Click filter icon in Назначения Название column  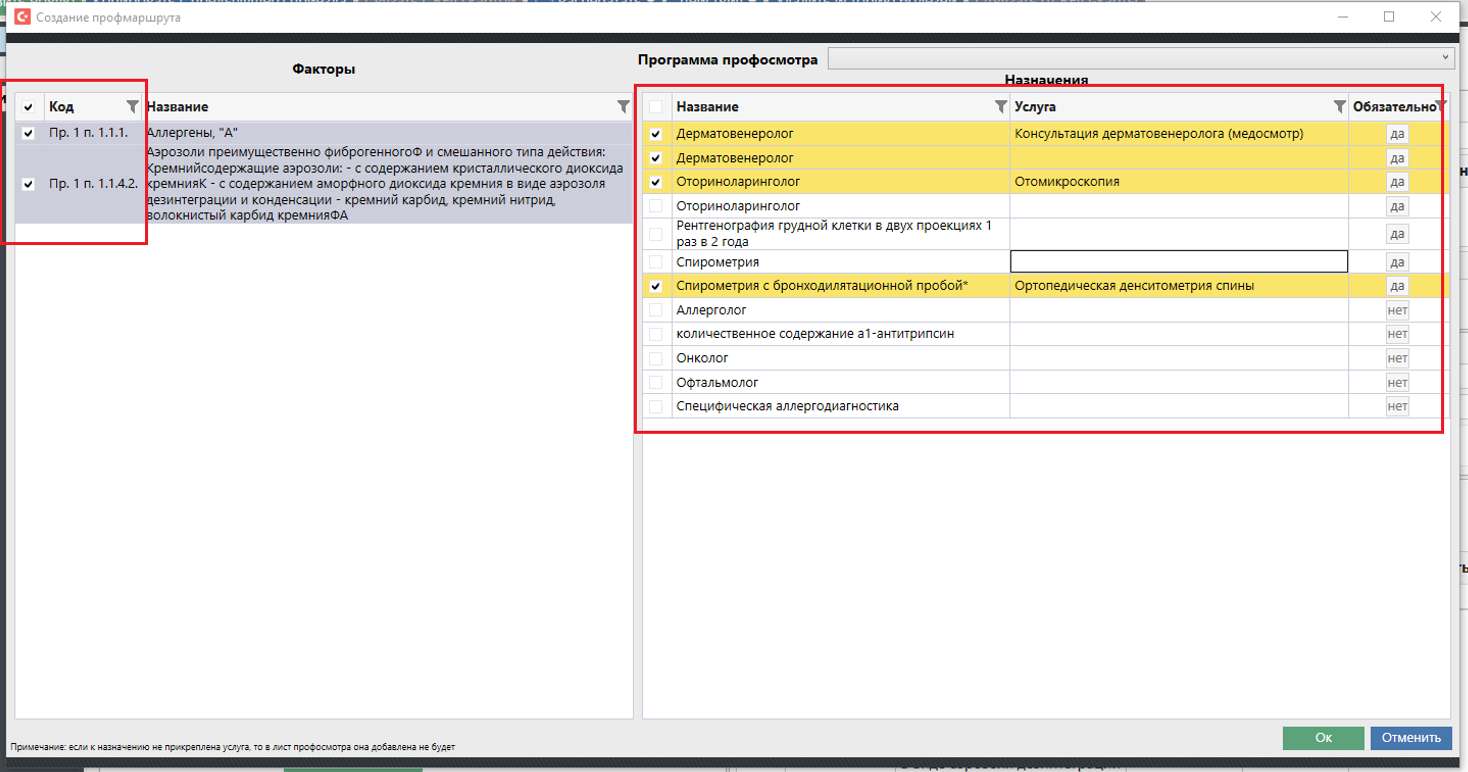[x=1000, y=107]
